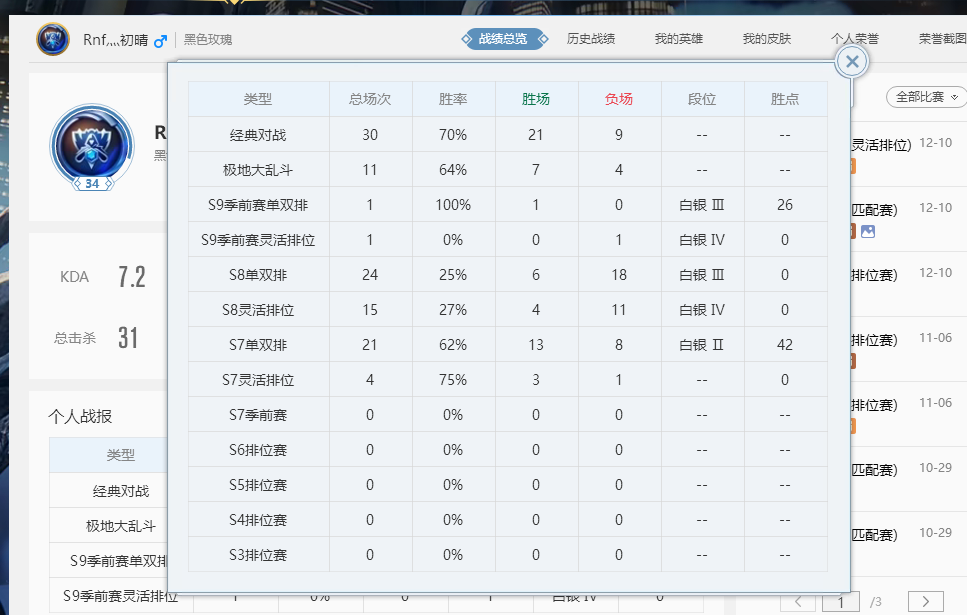This screenshot has height=615, width=967.
Task: Click the 黑色玫瑰 server name
Action: (208, 40)
